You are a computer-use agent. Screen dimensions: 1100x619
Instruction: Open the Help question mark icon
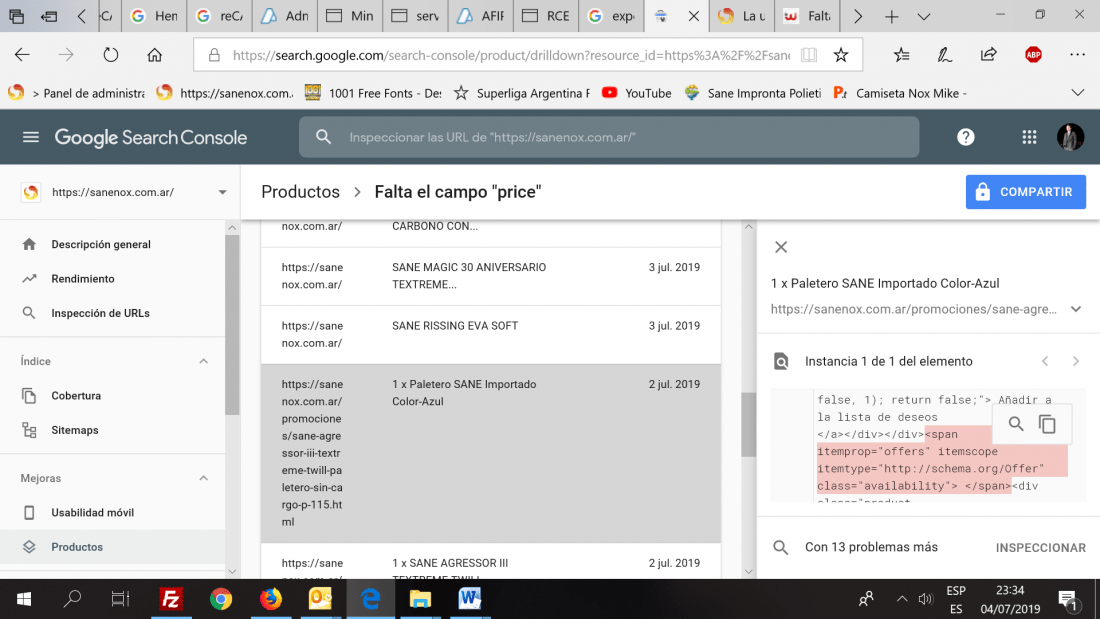point(965,137)
